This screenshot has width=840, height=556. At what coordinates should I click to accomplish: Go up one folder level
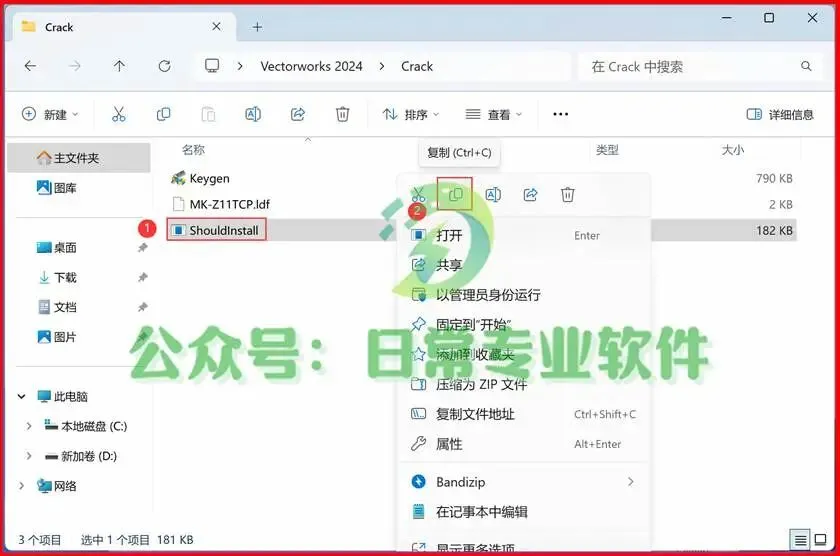pyautogui.click(x=119, y=66)
